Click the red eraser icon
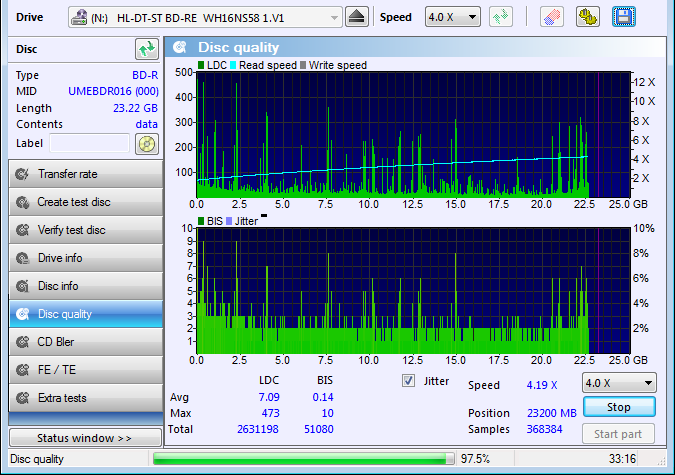This screenshot has width=675, height=475. (x=551, y=17)
